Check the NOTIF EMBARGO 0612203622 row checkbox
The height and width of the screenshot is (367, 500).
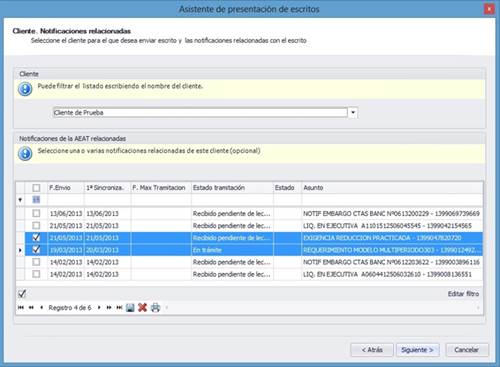[36, 262]
